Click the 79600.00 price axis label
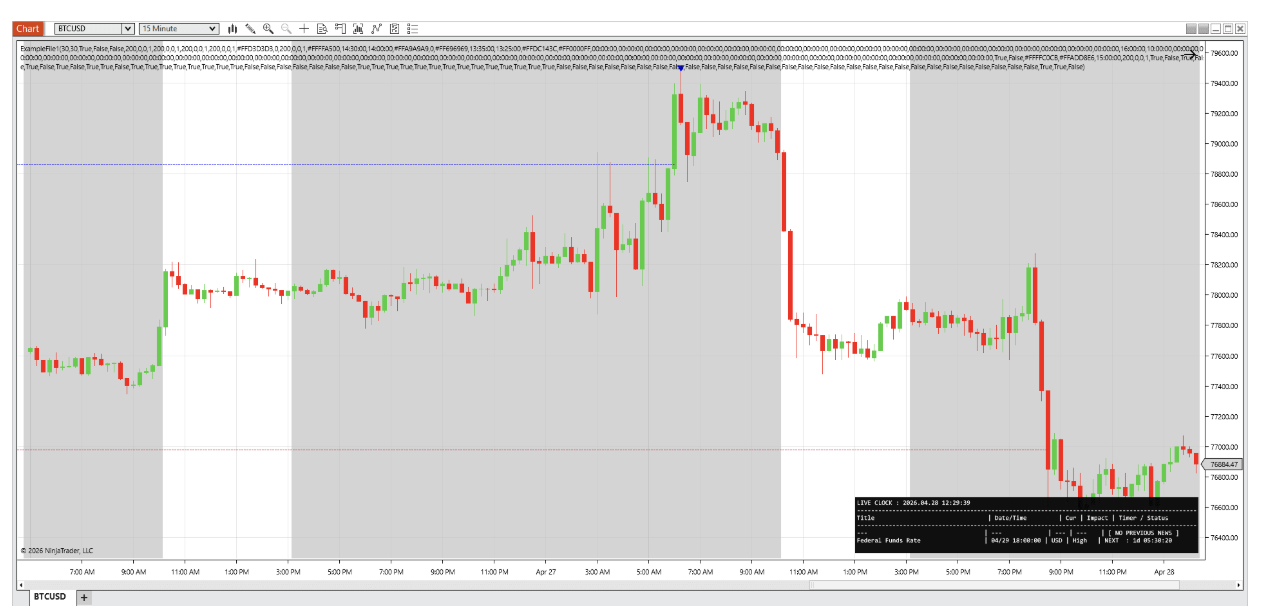Screen dimensions: 1262x612 (x=1224, y=53)
